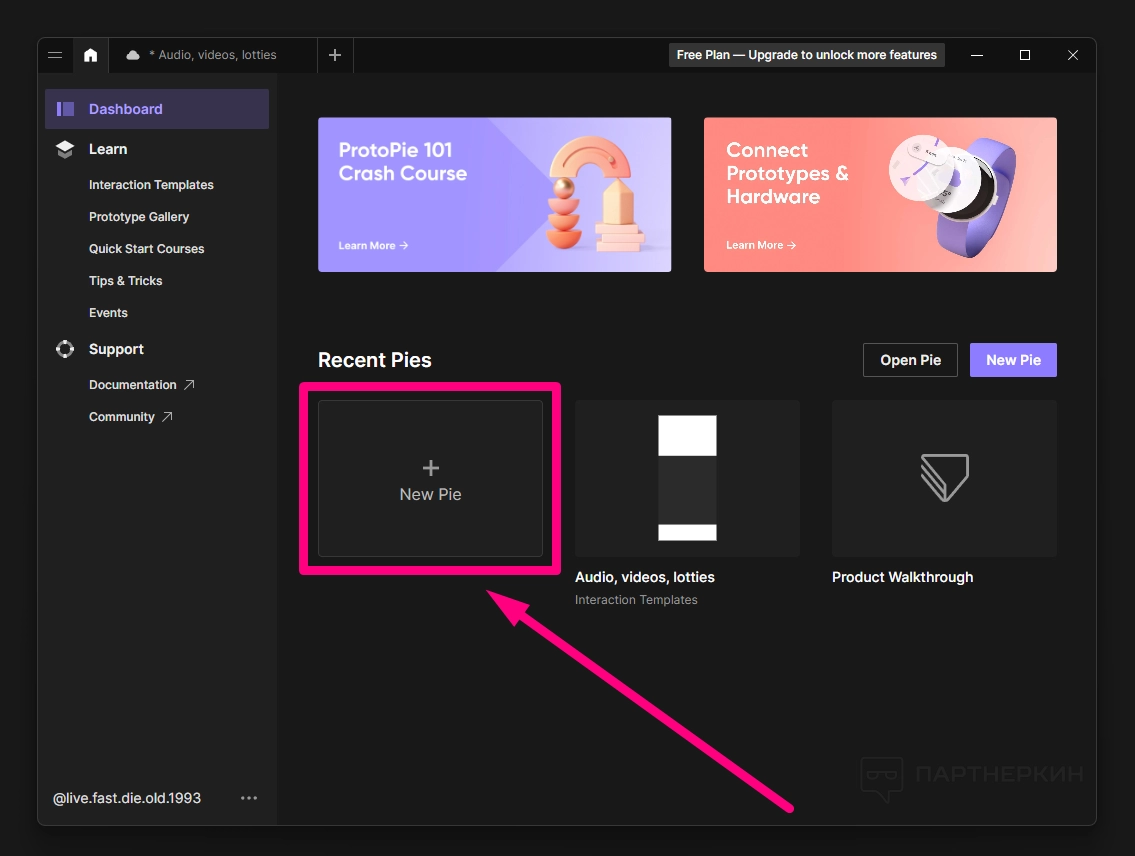Open the hamburger menu icon

click(55, 55)
